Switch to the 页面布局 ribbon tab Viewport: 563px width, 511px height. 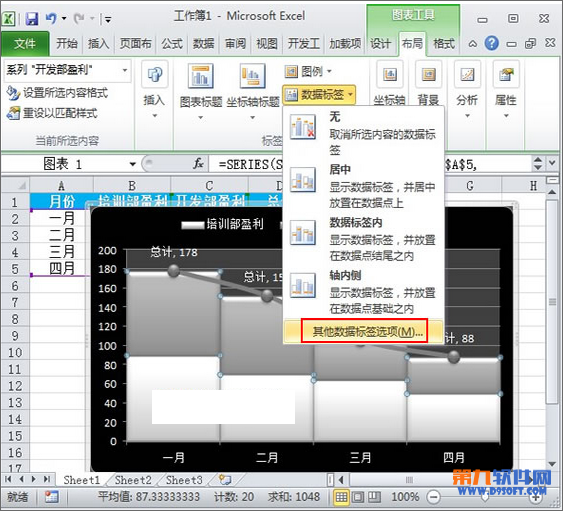(135, 44)
